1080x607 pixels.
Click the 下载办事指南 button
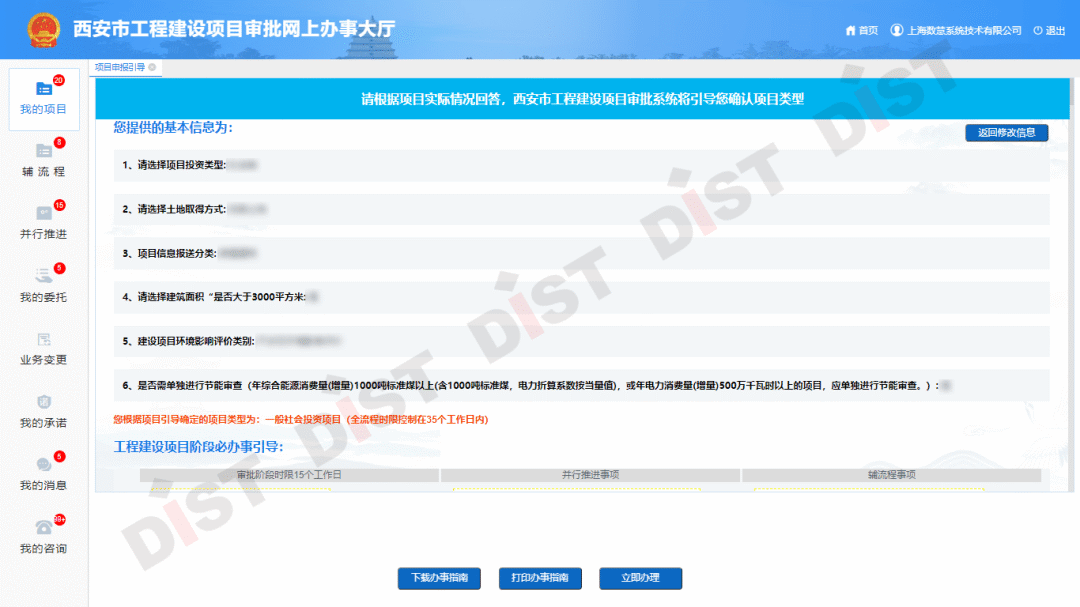pyautogui.click(x=439, y=578)
